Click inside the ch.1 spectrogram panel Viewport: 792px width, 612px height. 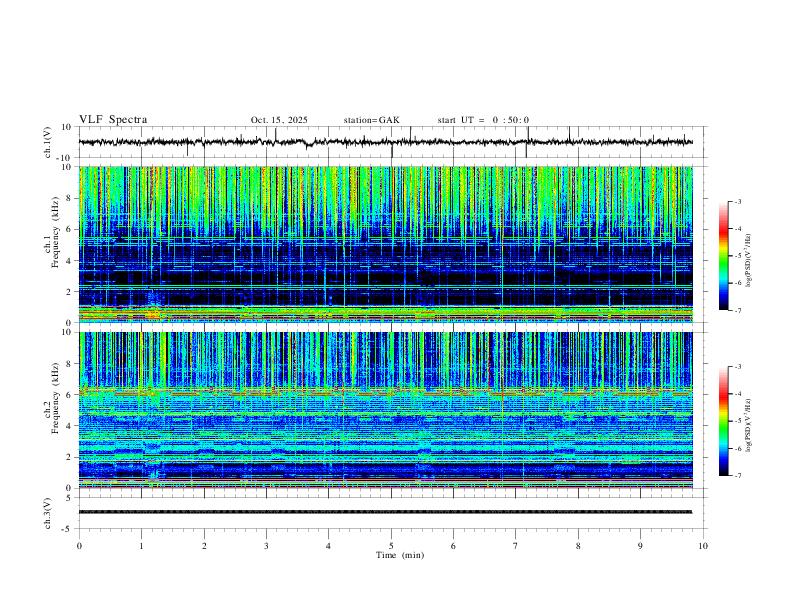(385, 244)
